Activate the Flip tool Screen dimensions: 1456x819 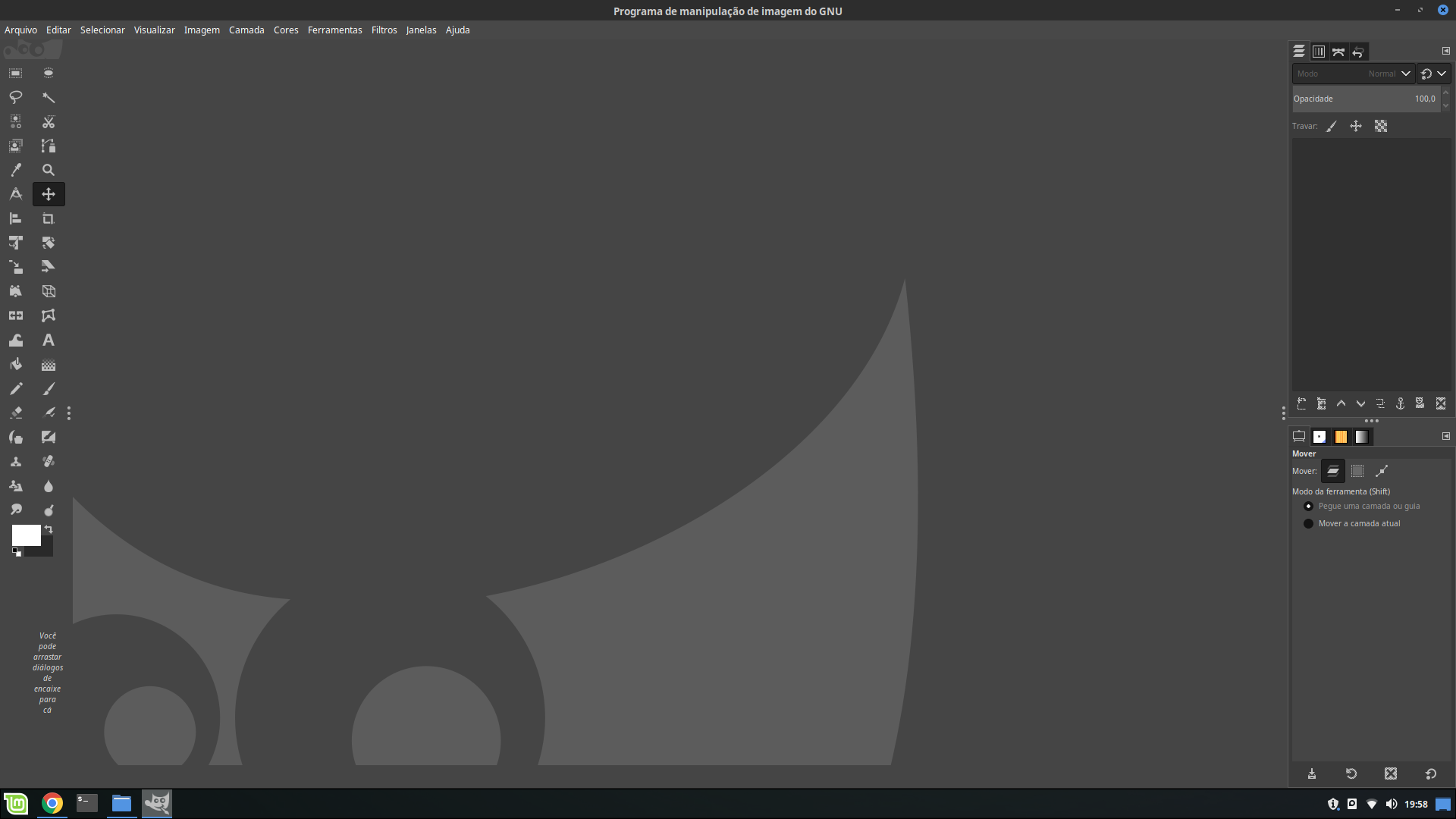coord(15,315)
